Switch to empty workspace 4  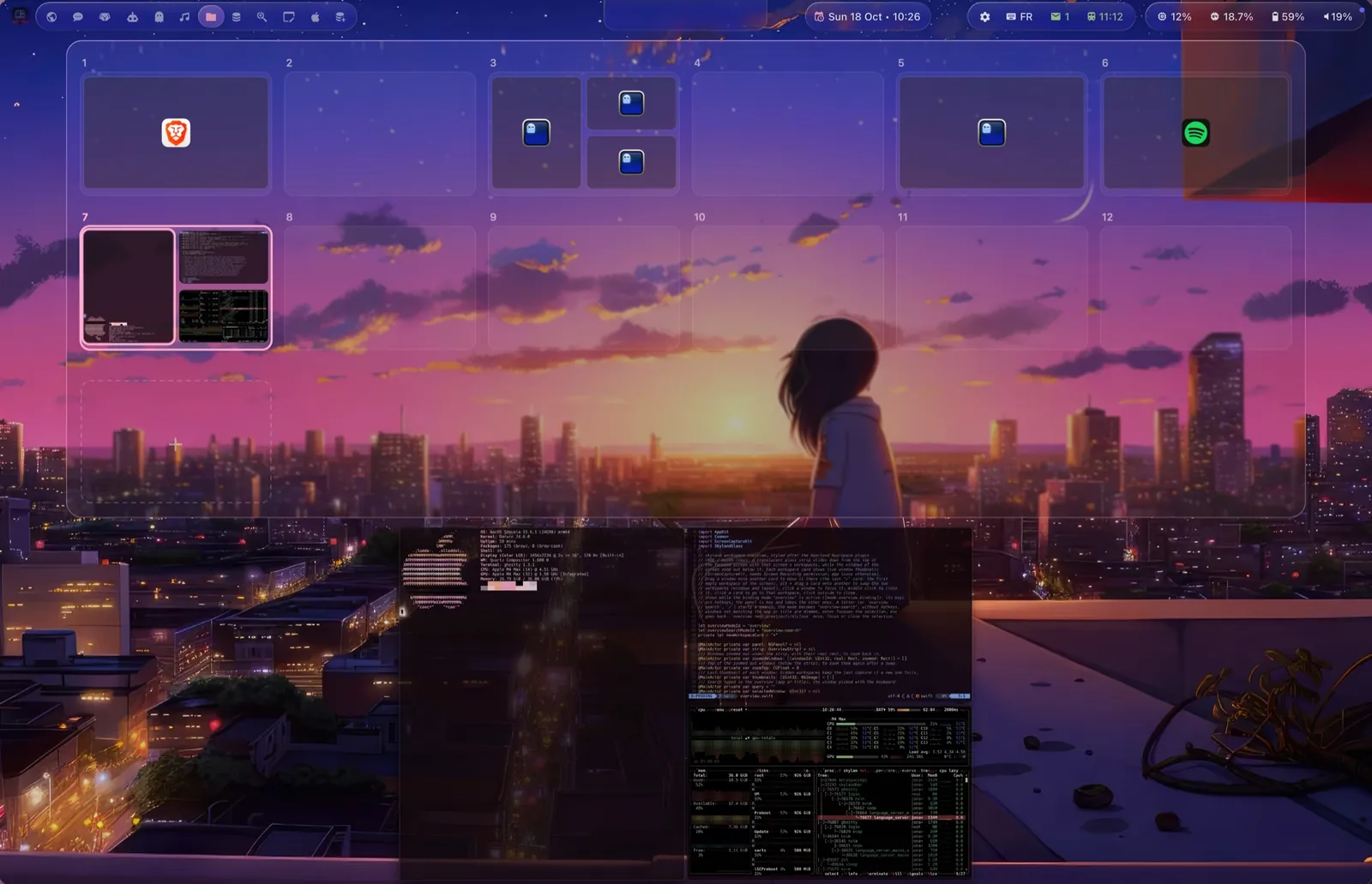788,133
